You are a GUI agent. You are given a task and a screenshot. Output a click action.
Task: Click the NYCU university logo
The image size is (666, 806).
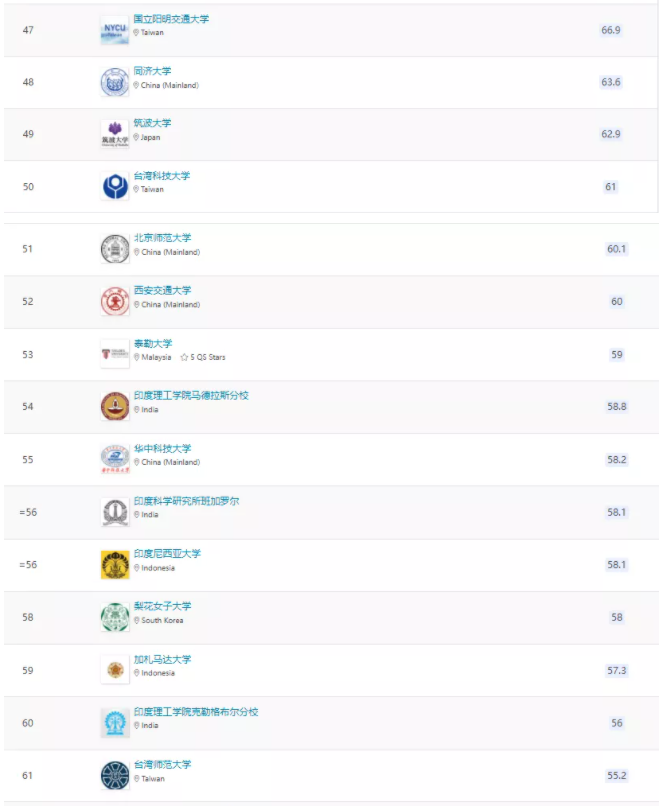[x=115, y=30]
